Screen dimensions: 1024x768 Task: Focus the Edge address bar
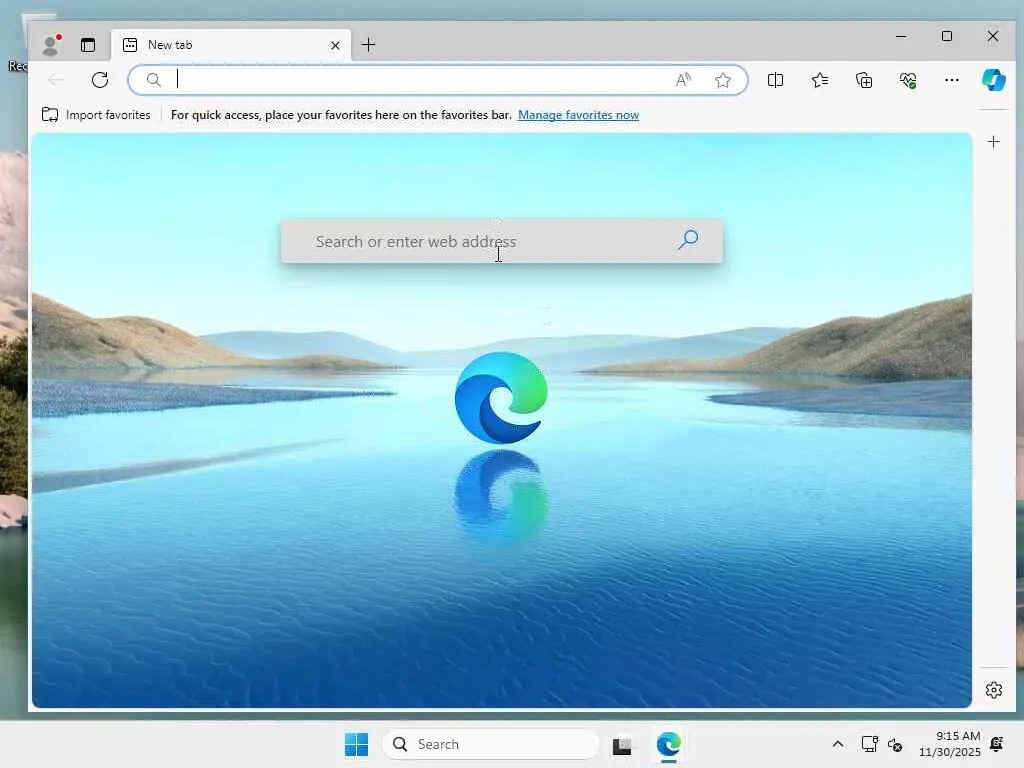click(x=438, y=80)
